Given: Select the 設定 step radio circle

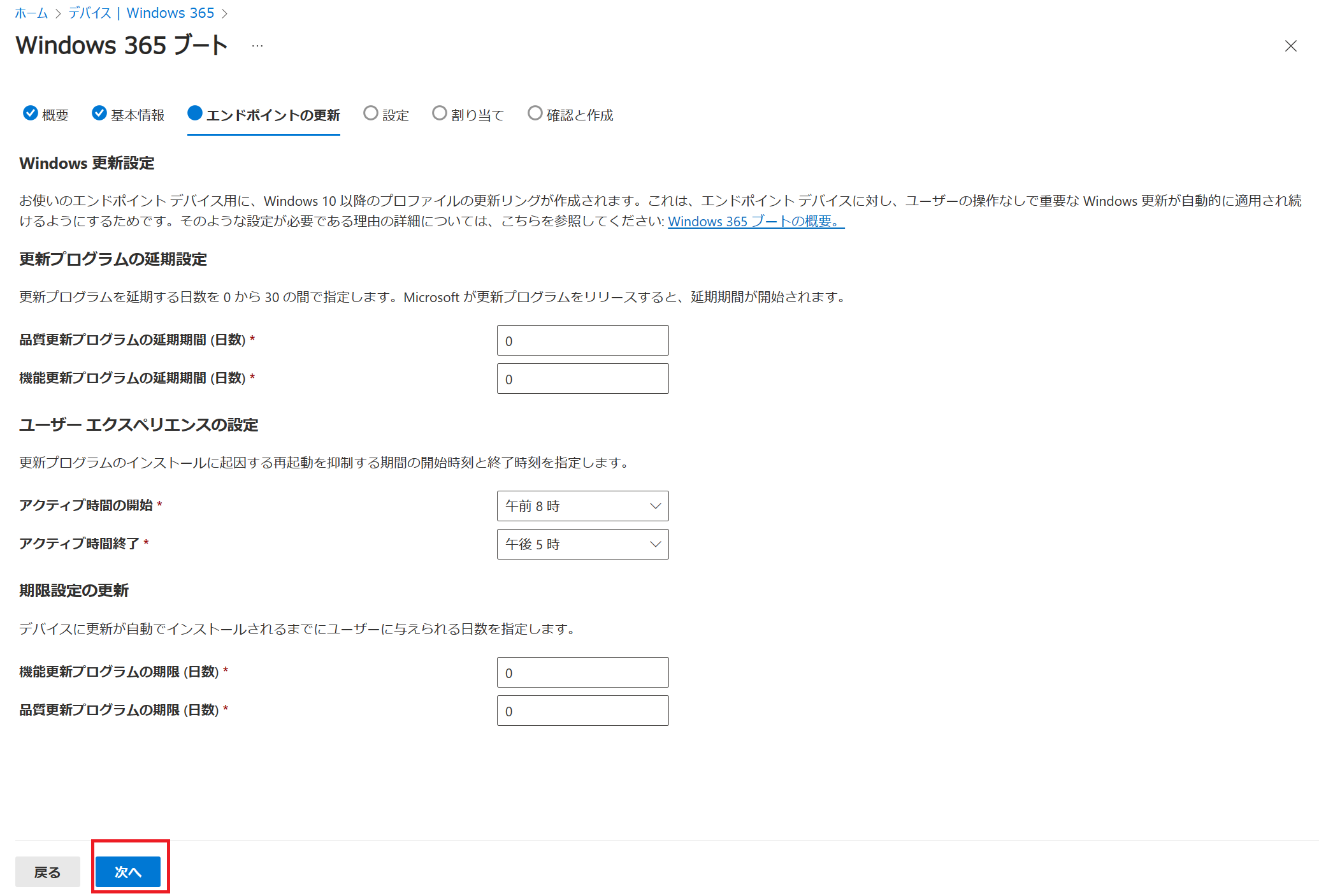Looking at the screenshot, I should point(370,113).
